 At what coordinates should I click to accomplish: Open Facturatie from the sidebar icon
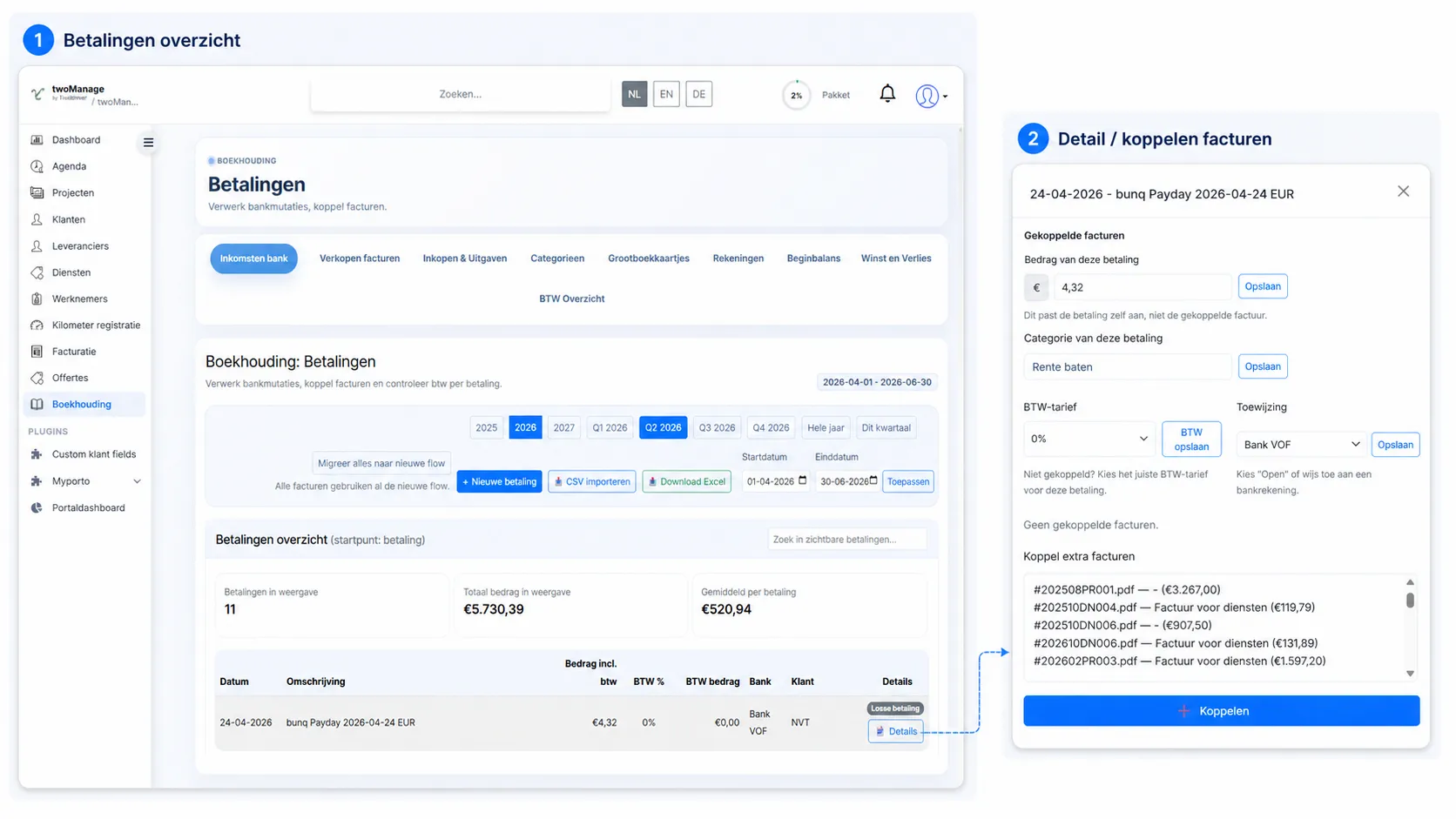pyautogui.click(x=37, y=352)
